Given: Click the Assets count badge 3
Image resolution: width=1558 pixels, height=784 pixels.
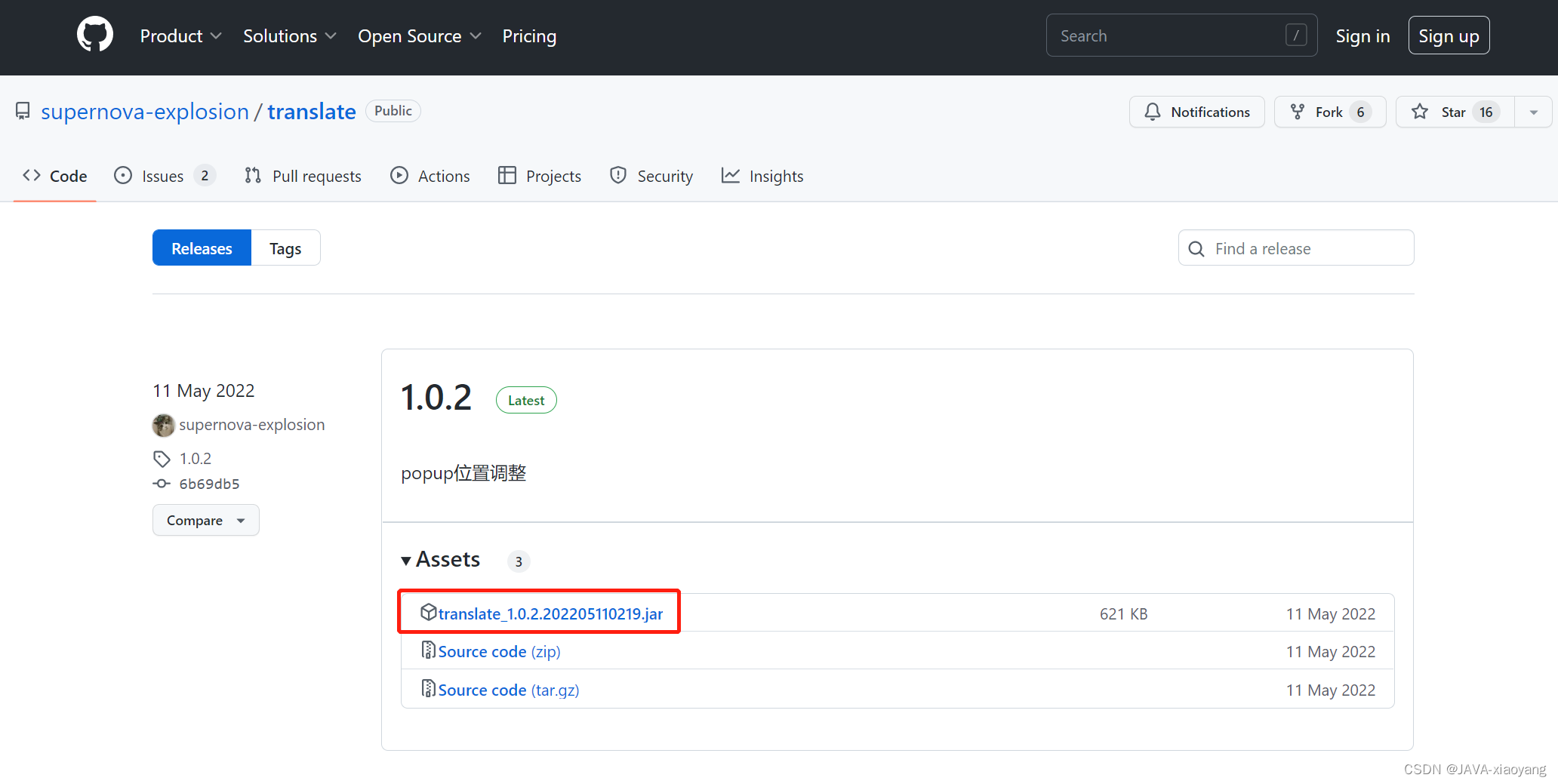Looking at the screenshot, I should tap(519, 561).
